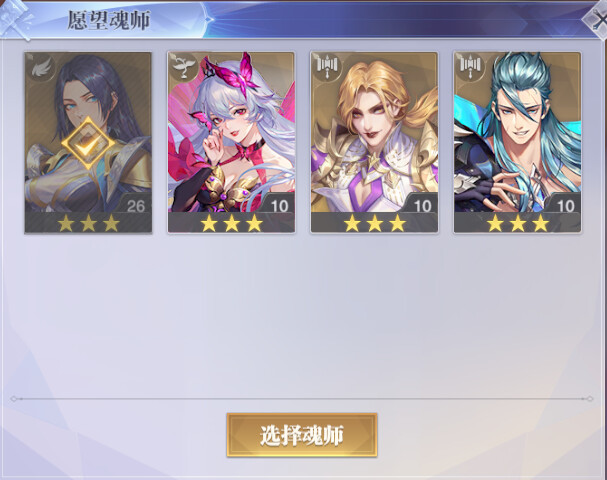Select the pink butterfly silver-haired girl card
This screenshot has width=607, height=480.
231,142
